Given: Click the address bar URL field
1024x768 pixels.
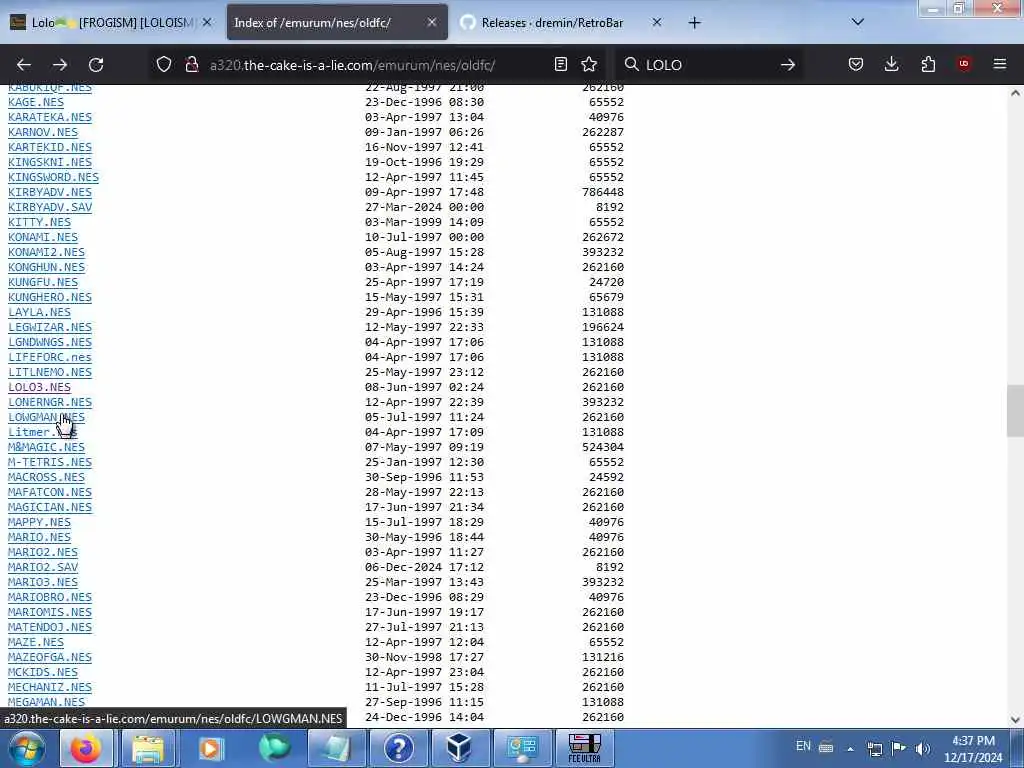Looking at the screenshot, I should pyautogui.click(x=376, y=65).
